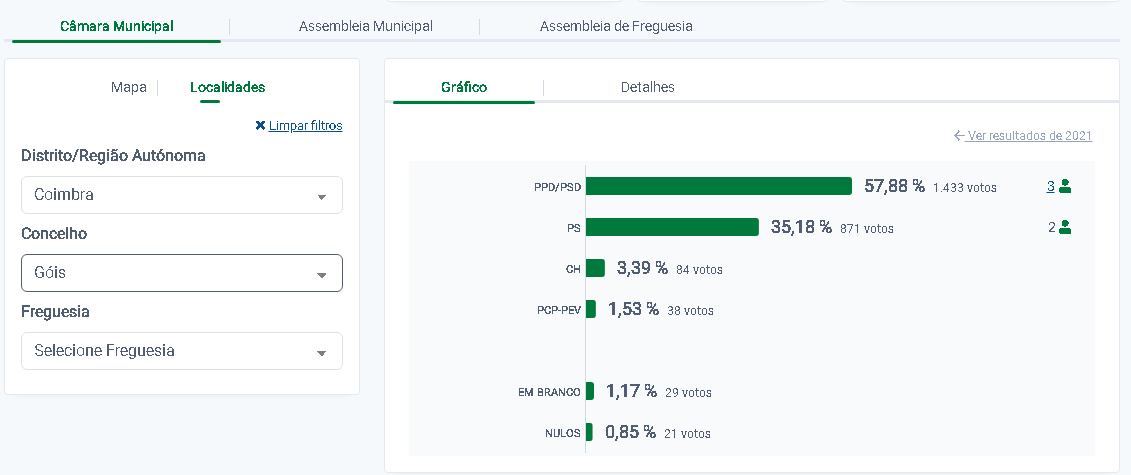Open the Distrito/Região Autónoma dropdown showing Coimbra
The height and width of the screenshot is (475, 1131).
coord(181,195)
